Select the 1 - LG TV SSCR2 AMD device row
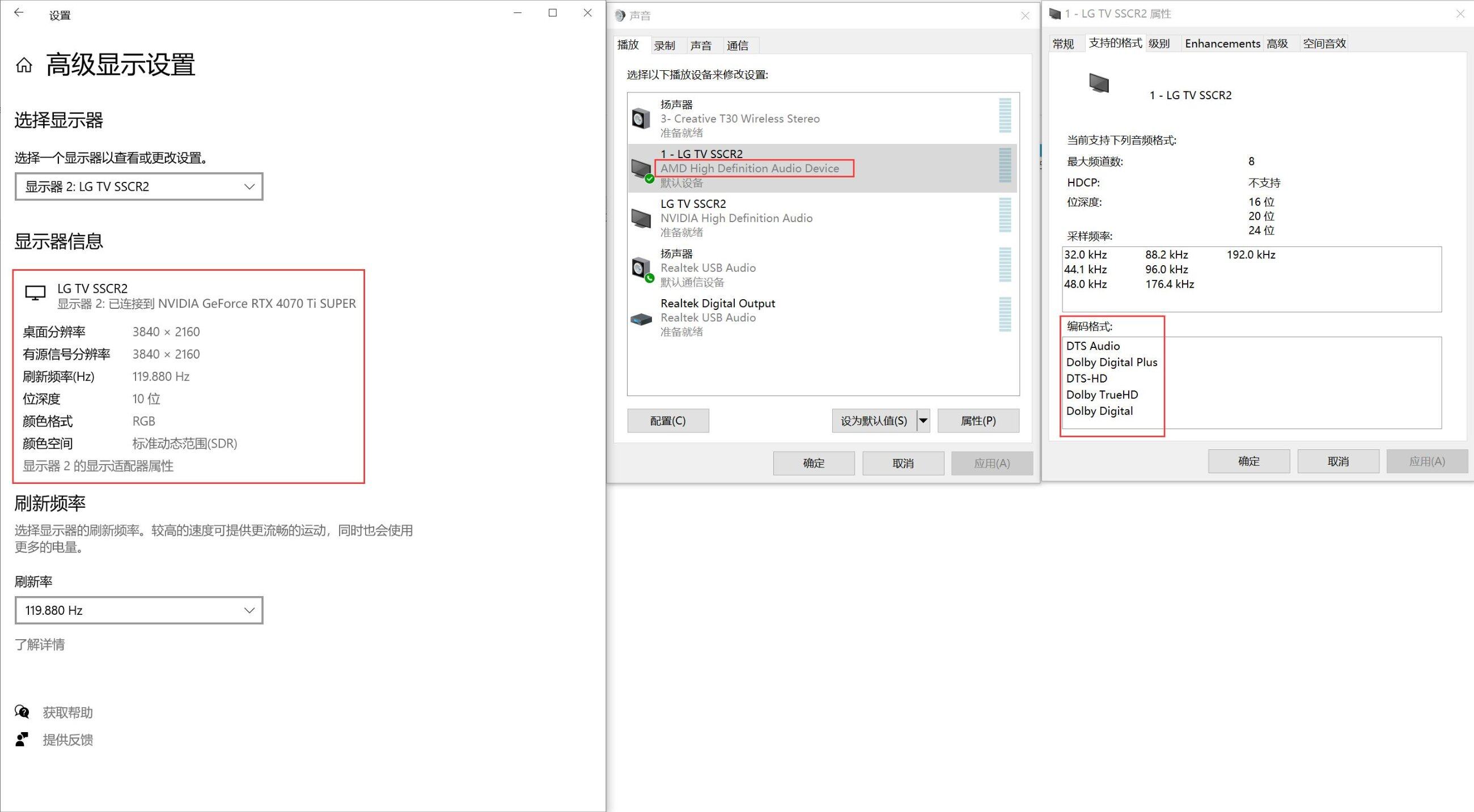1474x812 pixels. (x=822, y=168)
